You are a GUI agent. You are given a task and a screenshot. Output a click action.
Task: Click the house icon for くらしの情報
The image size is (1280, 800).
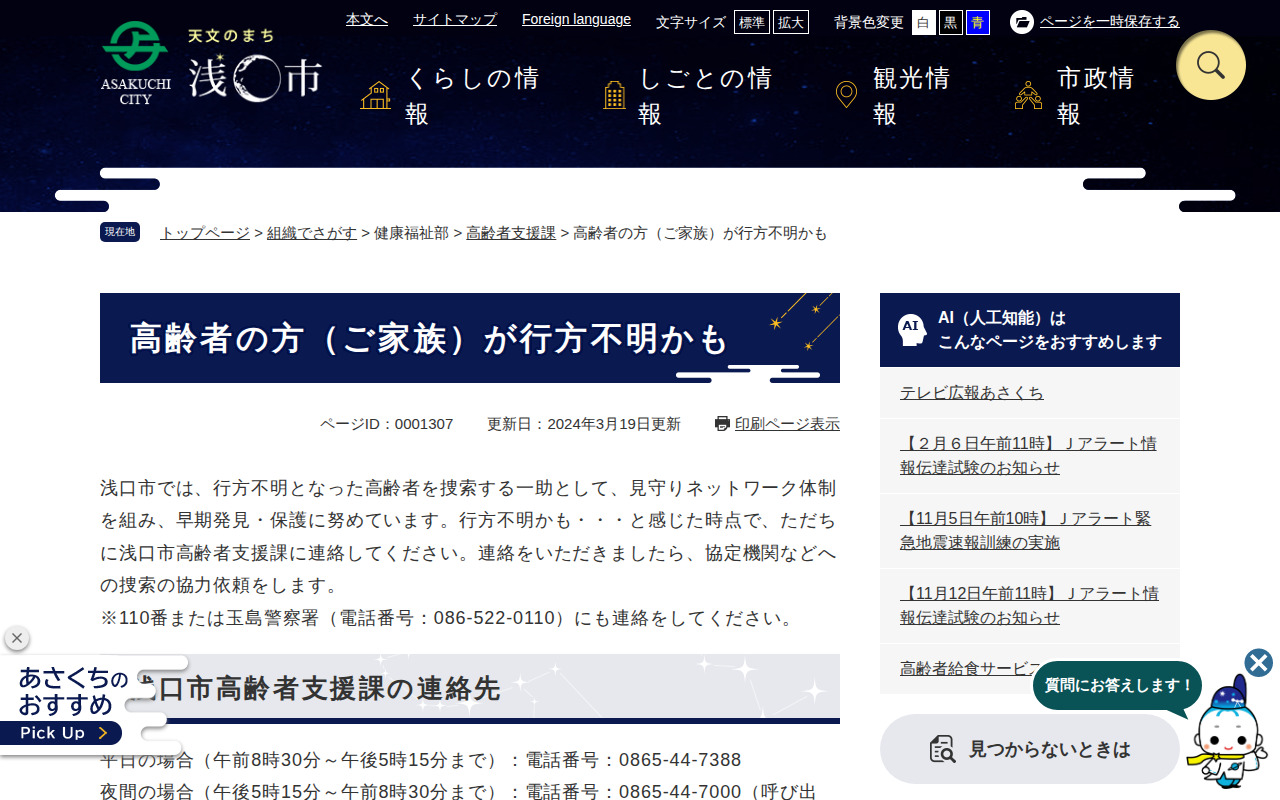click(376, 96)
